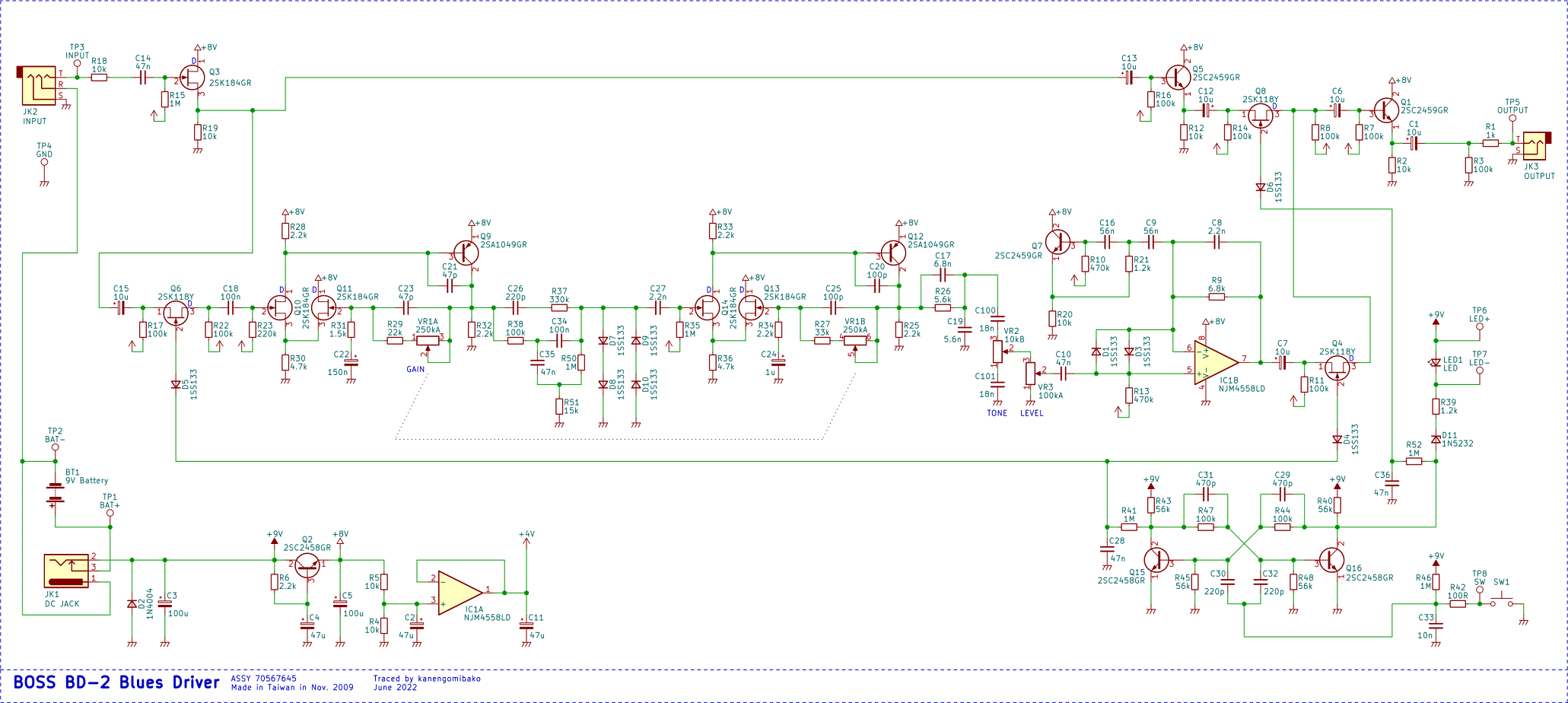Select the D6 1SS133 diode symbol

click(1261, 187)
